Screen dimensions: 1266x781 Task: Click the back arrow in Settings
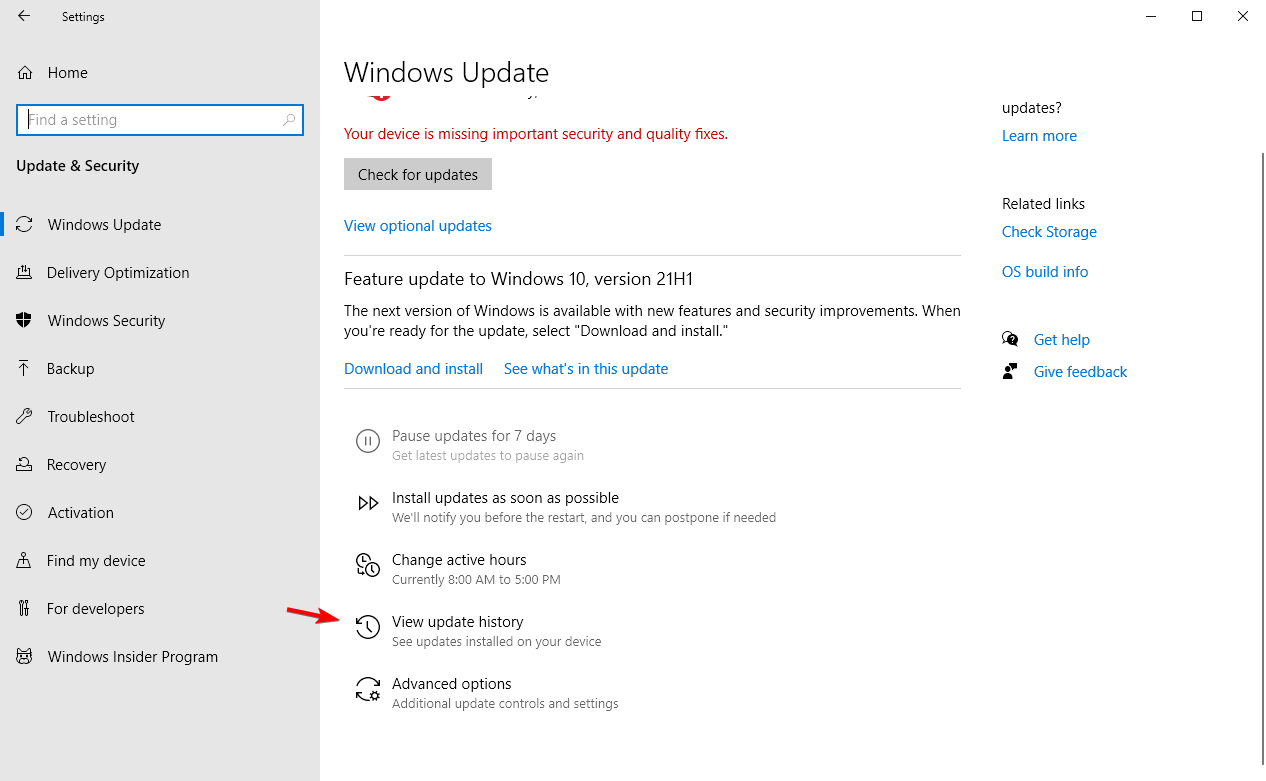pos(24,16)
